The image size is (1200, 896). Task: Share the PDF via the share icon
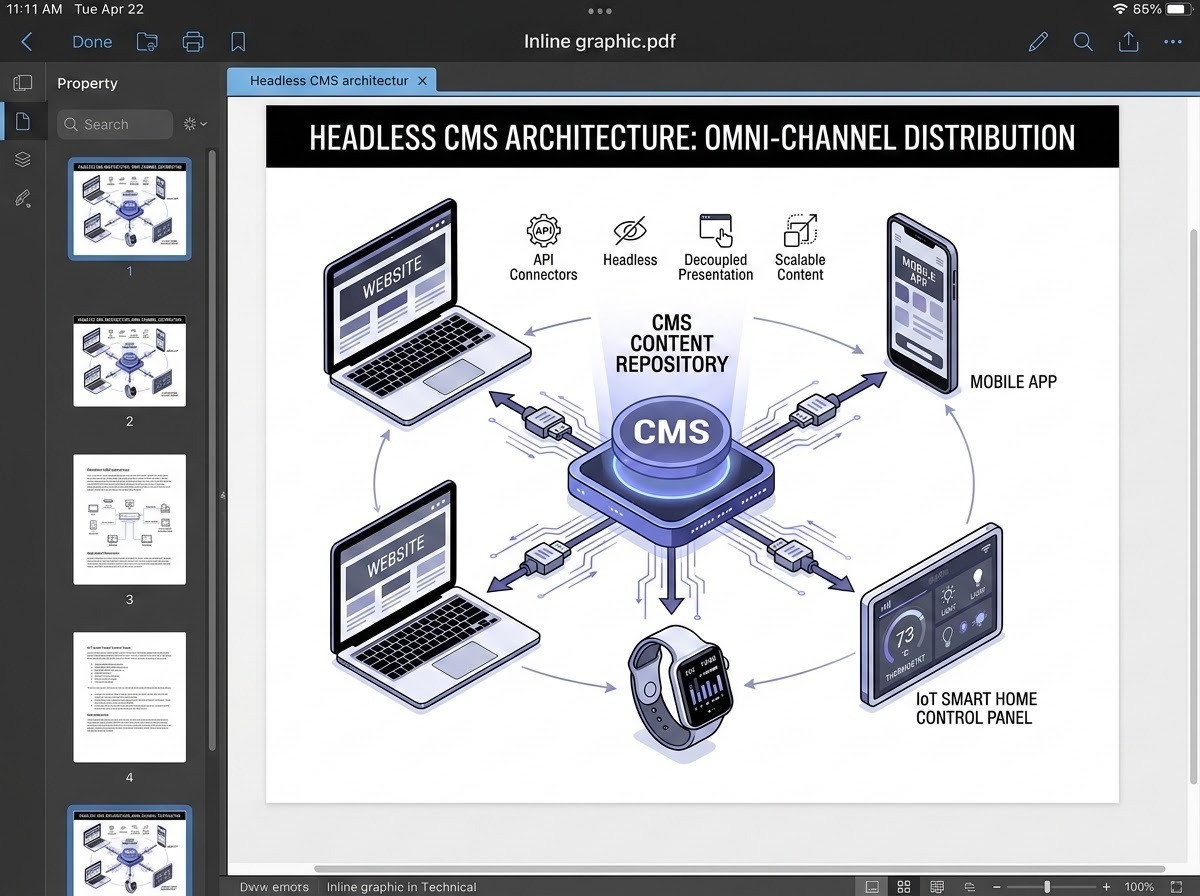tap(1128, 42)
